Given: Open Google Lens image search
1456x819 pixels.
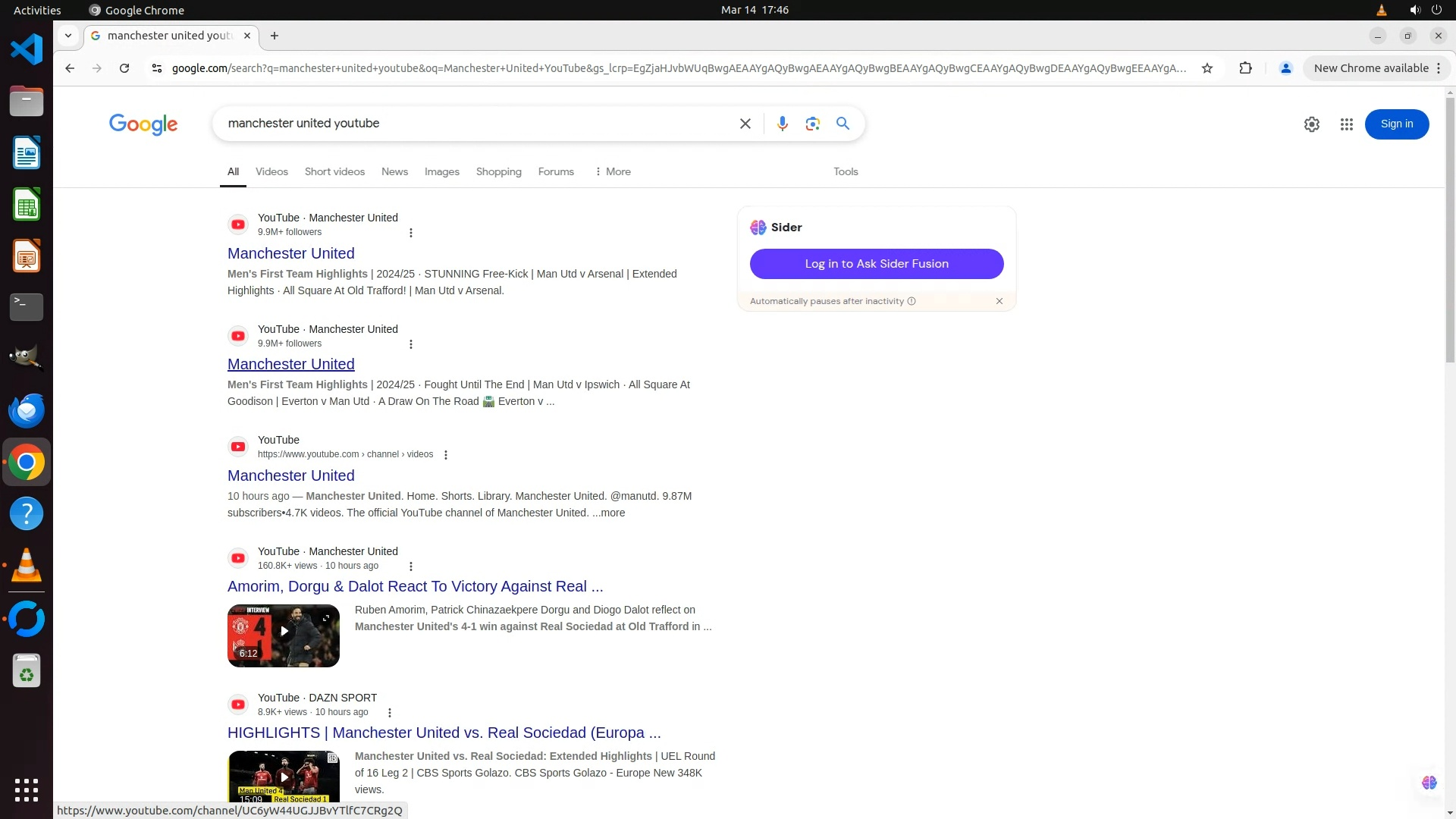Looking at the screenshot, I should point(812,124).
